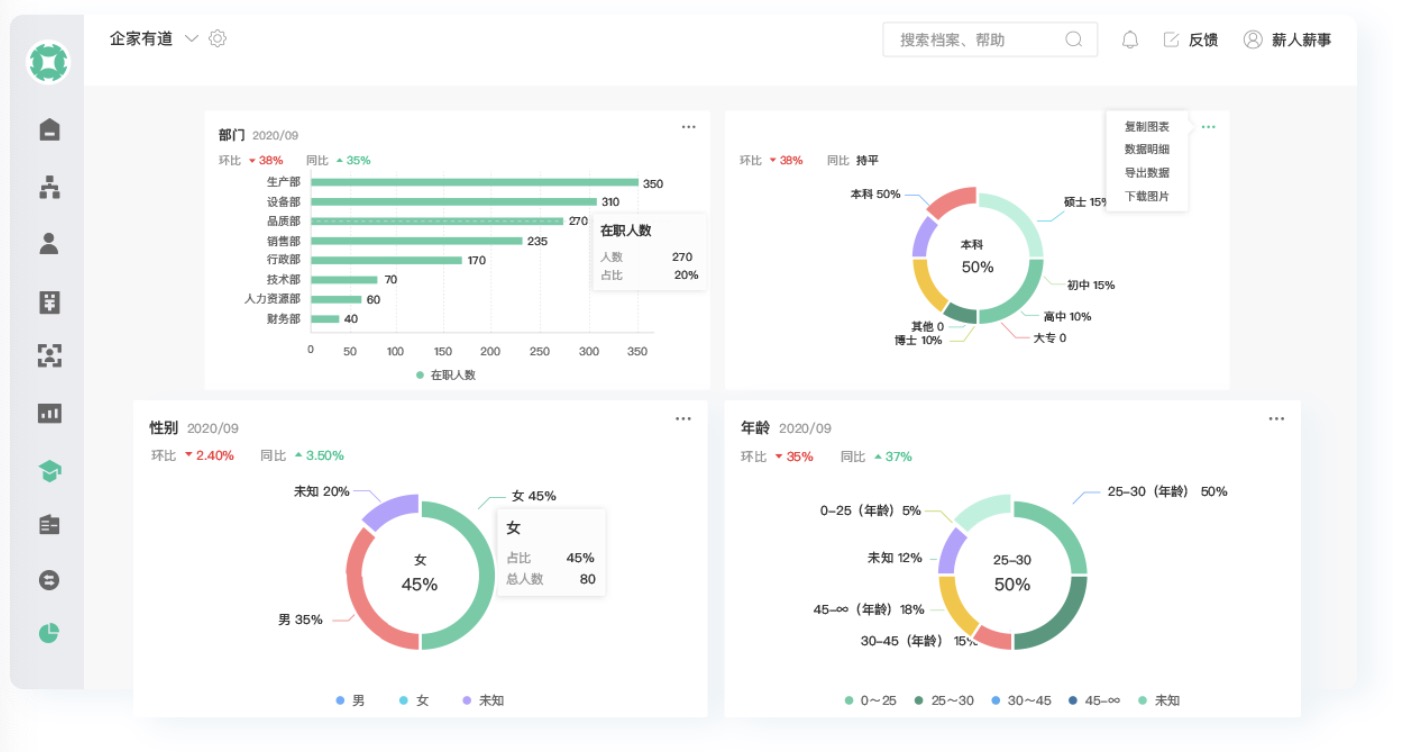1416x752 pixels.
Task: Click the 行政部 bar showing 170
Action: [x=386, y=260]
